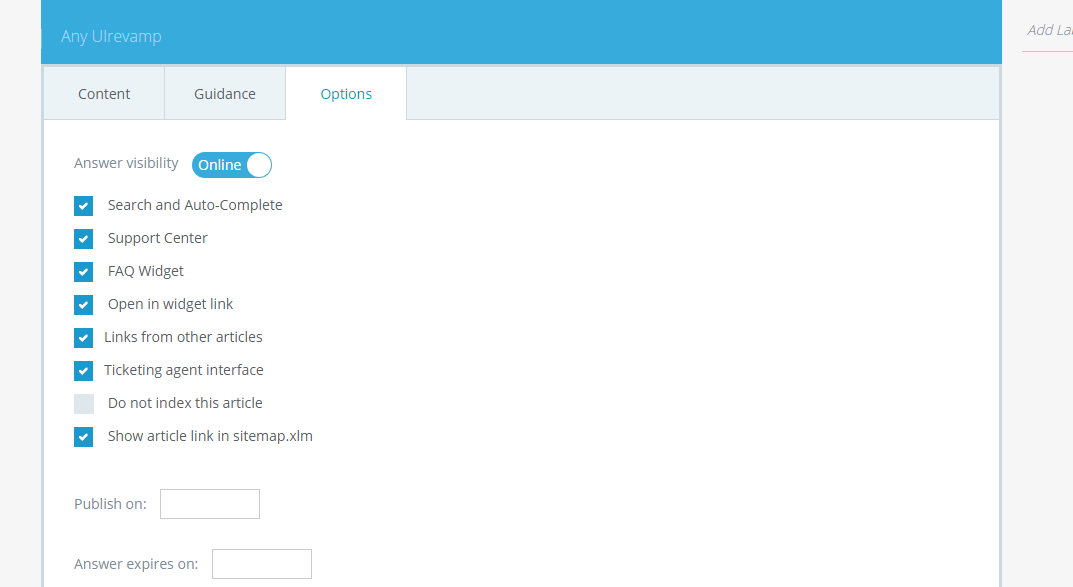The width and height of the screenshot is (1073, 587).
Task: Enable Do not index this article
Action: tap(83, 404)
